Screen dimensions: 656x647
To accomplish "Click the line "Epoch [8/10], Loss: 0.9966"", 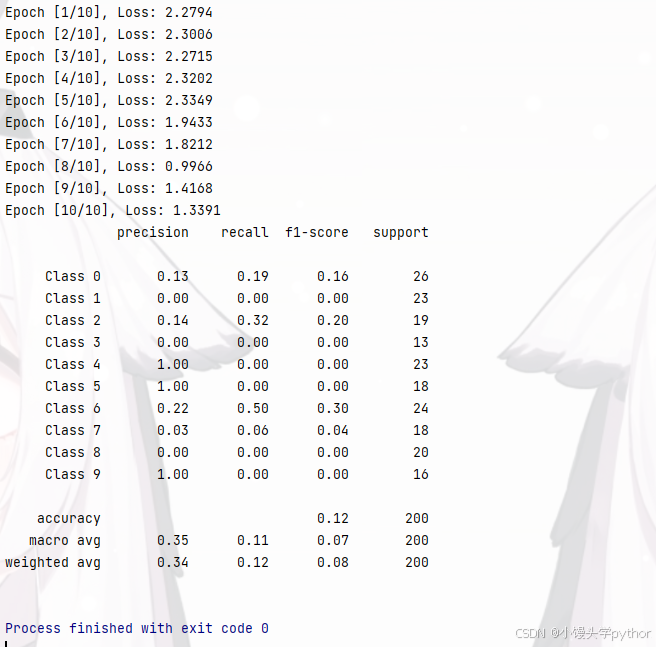I will click(109, 167).
